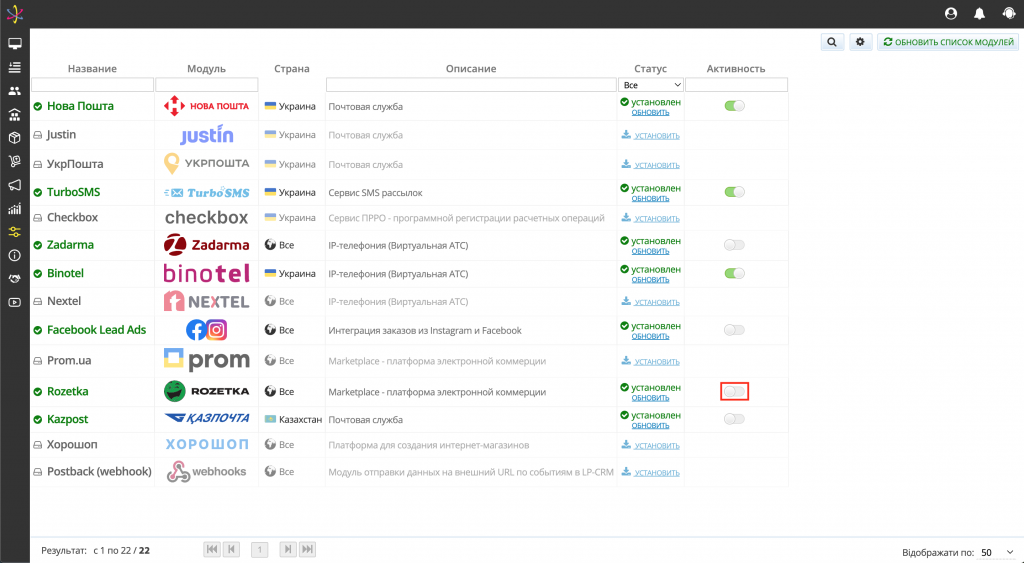Click the Нова Пошта module logo
The height and width of the screenshot is (563, 1024).
206,106
